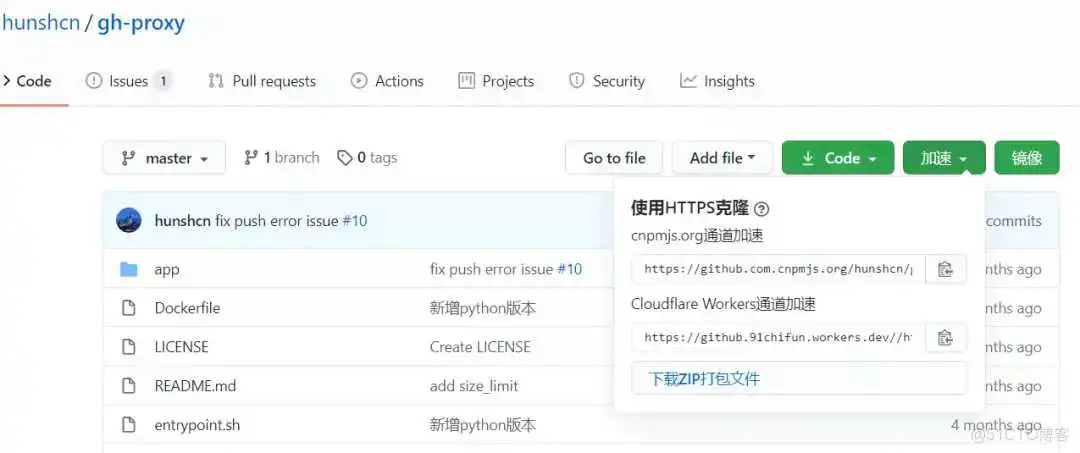Click the 4 months ago timestamp
Screen dimensions: 1080x453
[996, 425]
